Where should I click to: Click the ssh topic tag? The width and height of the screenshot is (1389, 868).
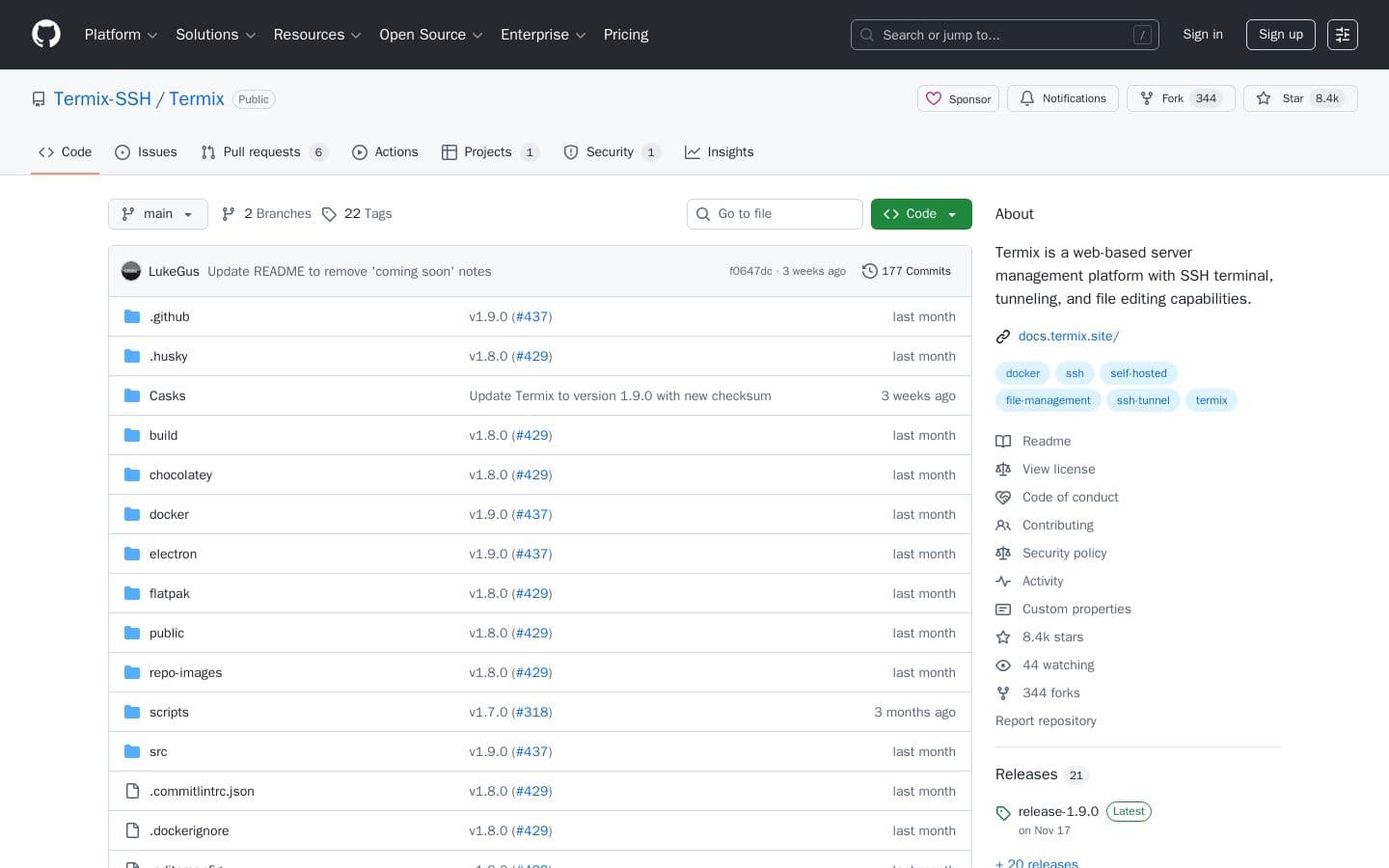click(x=1075, y=373)
